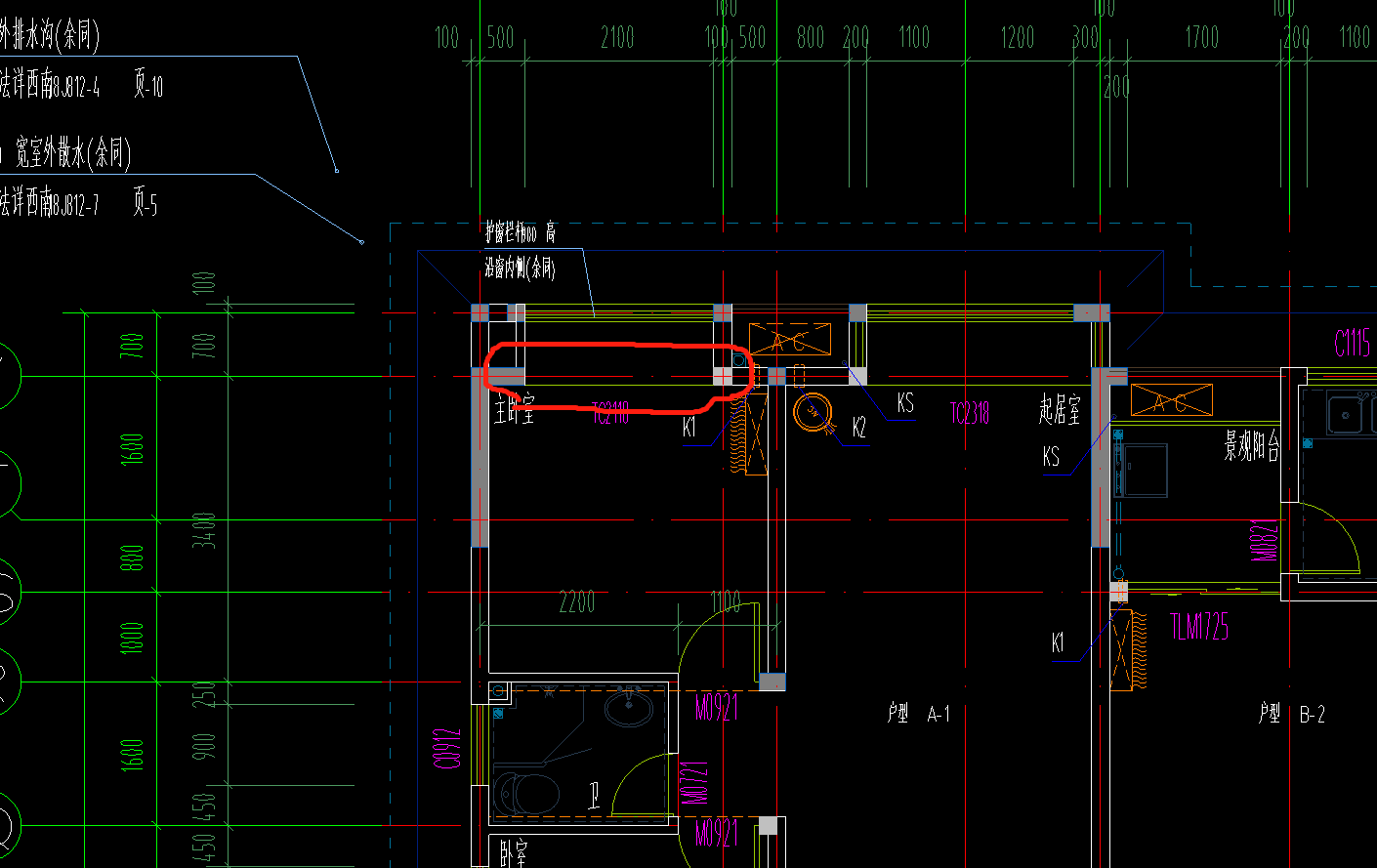
Task: Pick the door arc under the 1100 room dimension
Action: click(717, 642)
